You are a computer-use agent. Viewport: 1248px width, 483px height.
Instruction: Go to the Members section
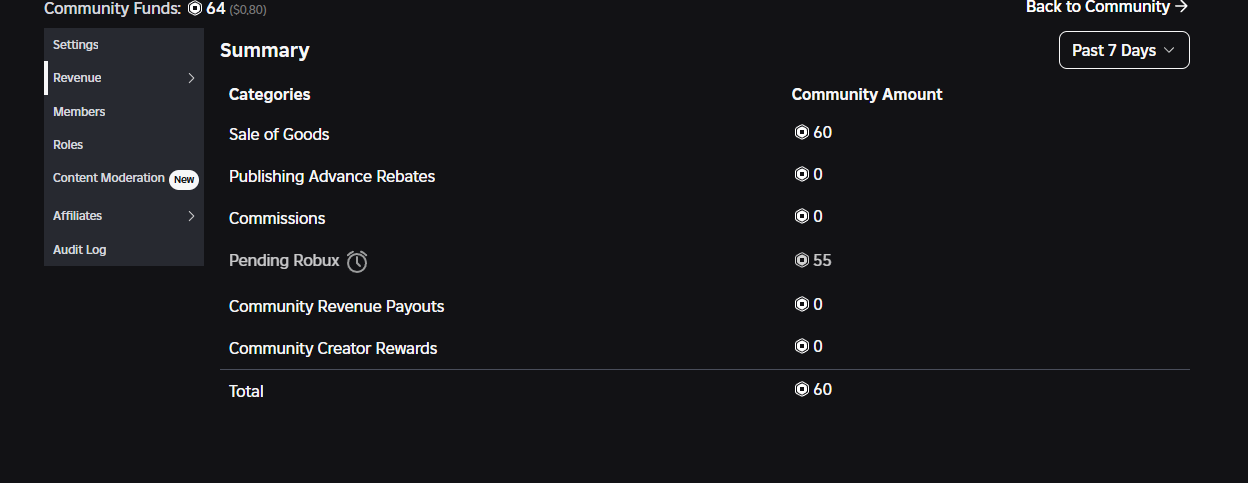(79, 112)
